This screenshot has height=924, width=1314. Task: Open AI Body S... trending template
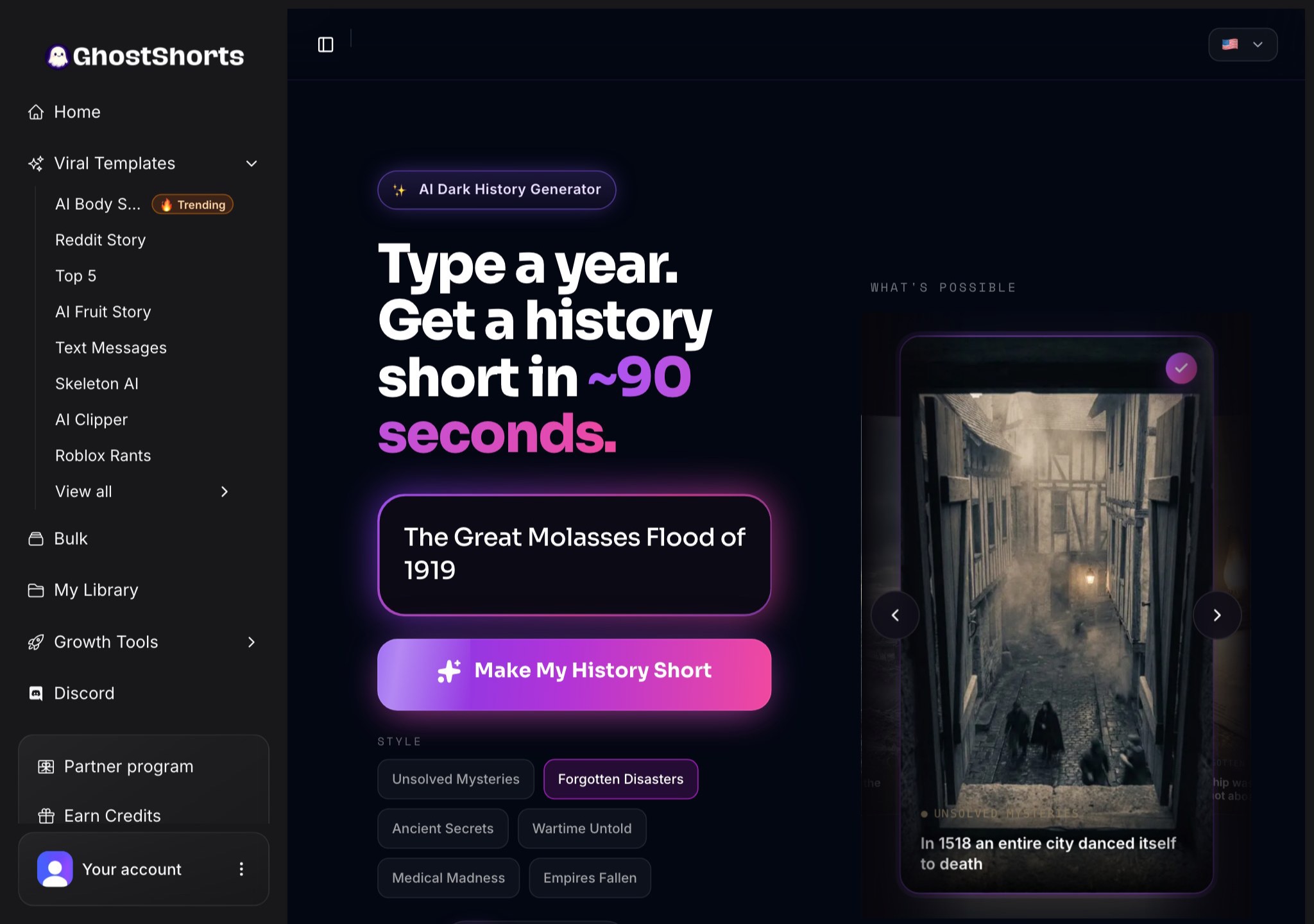98,204
